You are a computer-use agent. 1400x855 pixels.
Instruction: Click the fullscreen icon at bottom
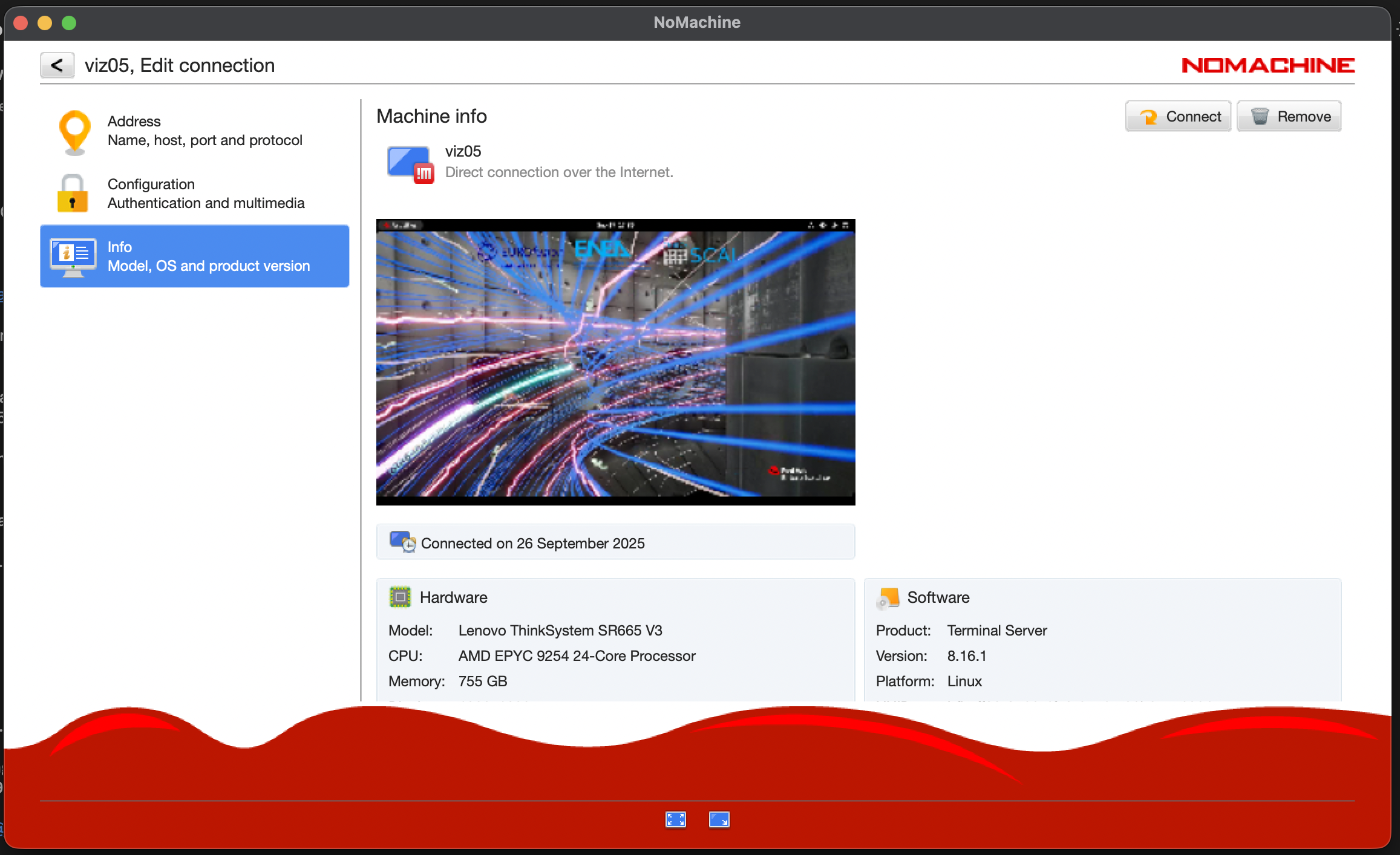click(675, 819)
